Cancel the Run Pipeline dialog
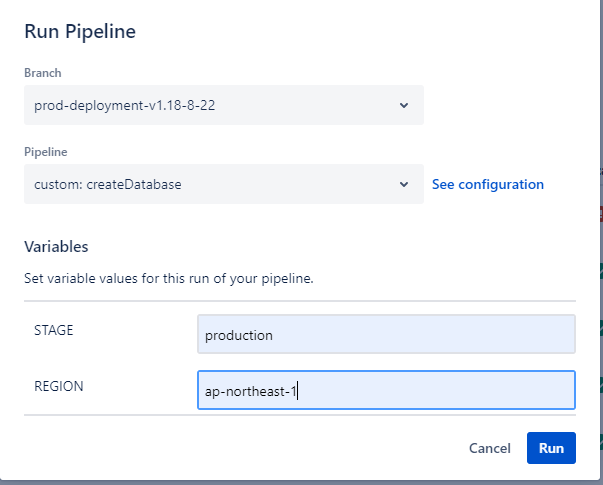 [x=490, y=448]
